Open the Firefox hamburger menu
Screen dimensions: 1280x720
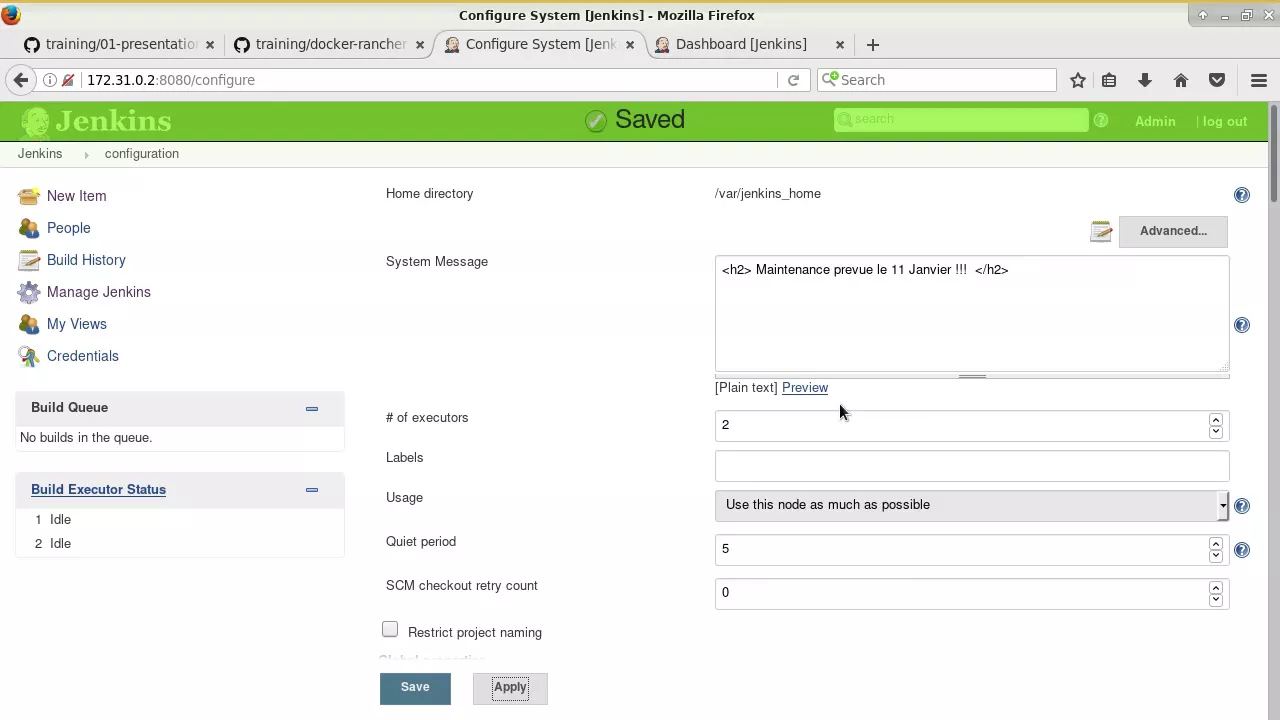tap(1259, 80)
